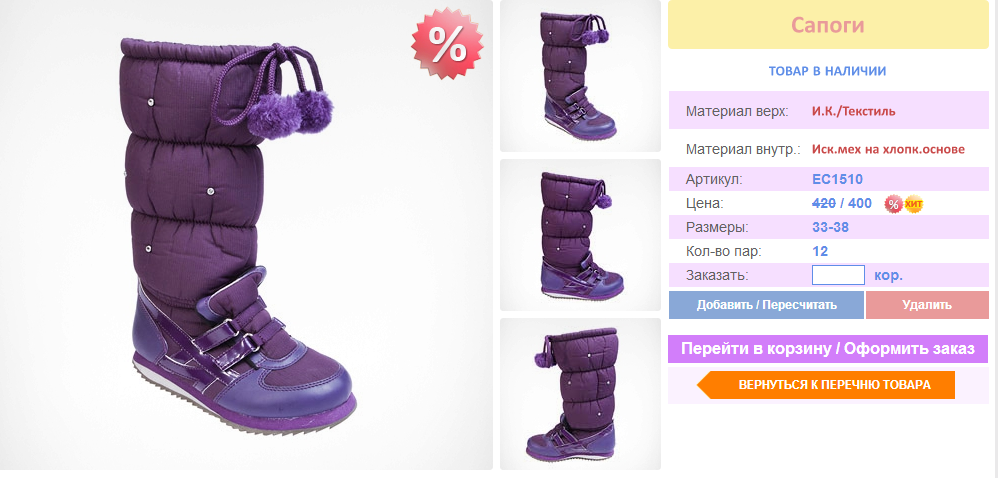Click the main purple boot product image
The image size is (998, 478).
pyautogui.click(x=246, y=235)
